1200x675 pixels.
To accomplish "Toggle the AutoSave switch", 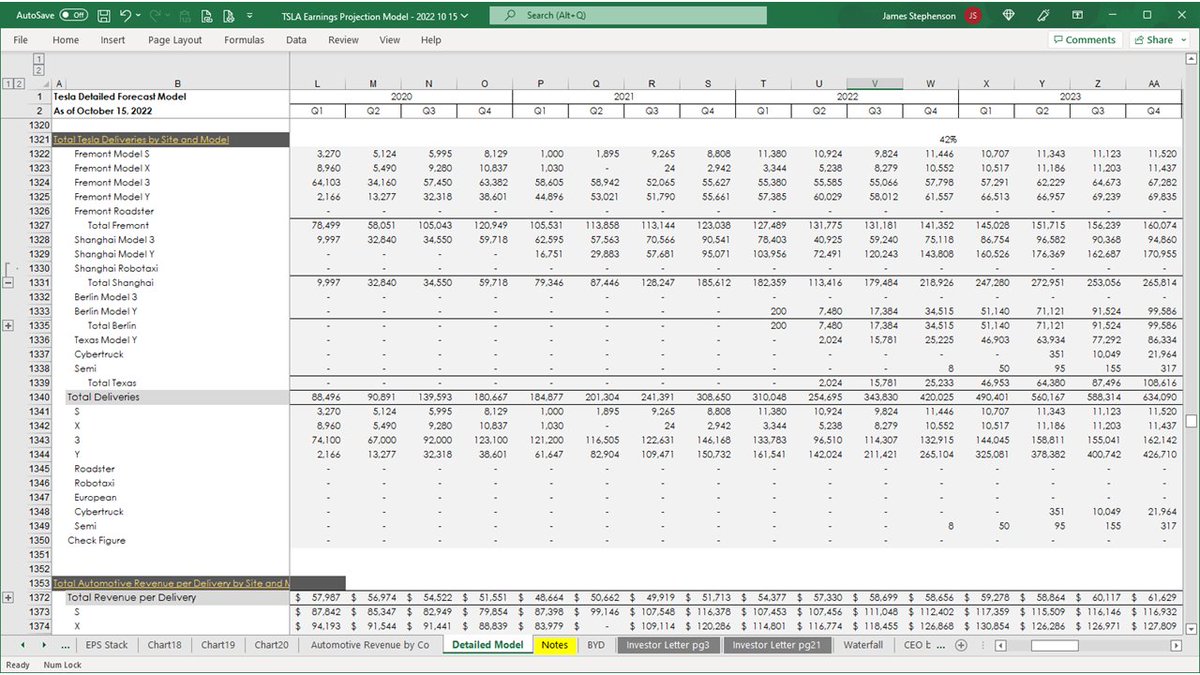I will coord(73,16).
